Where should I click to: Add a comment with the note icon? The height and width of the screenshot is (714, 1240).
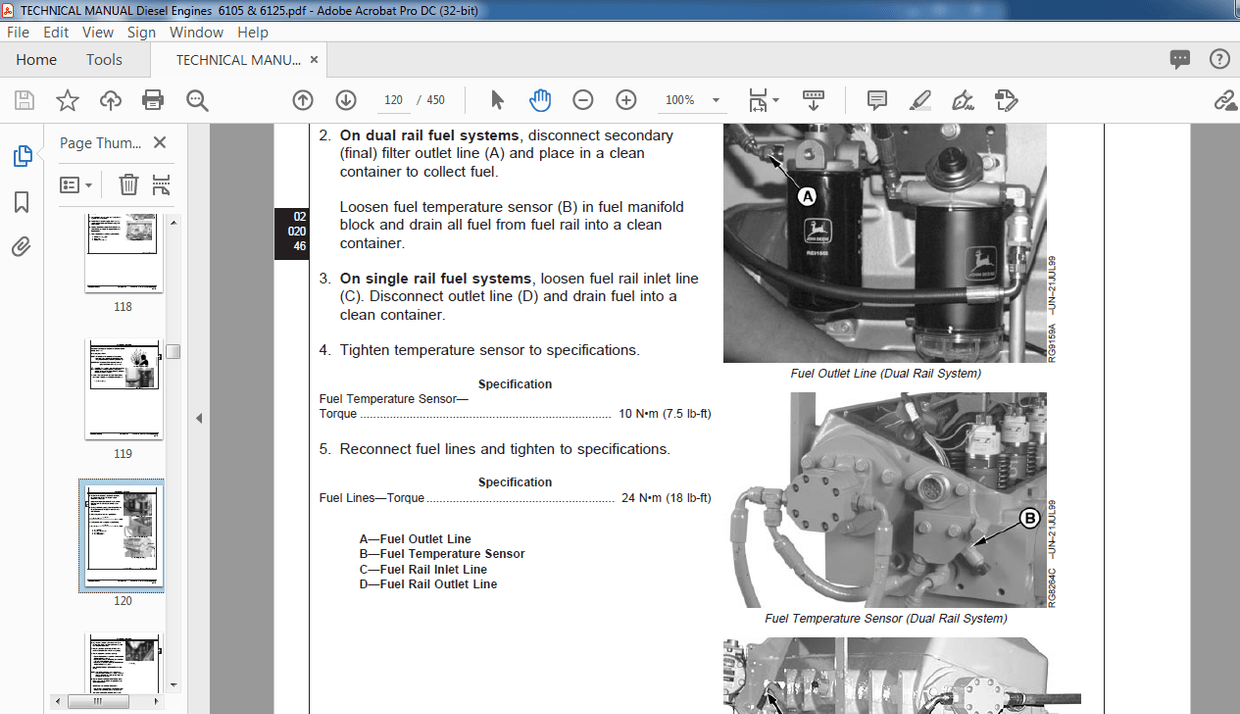coord(877,100)
